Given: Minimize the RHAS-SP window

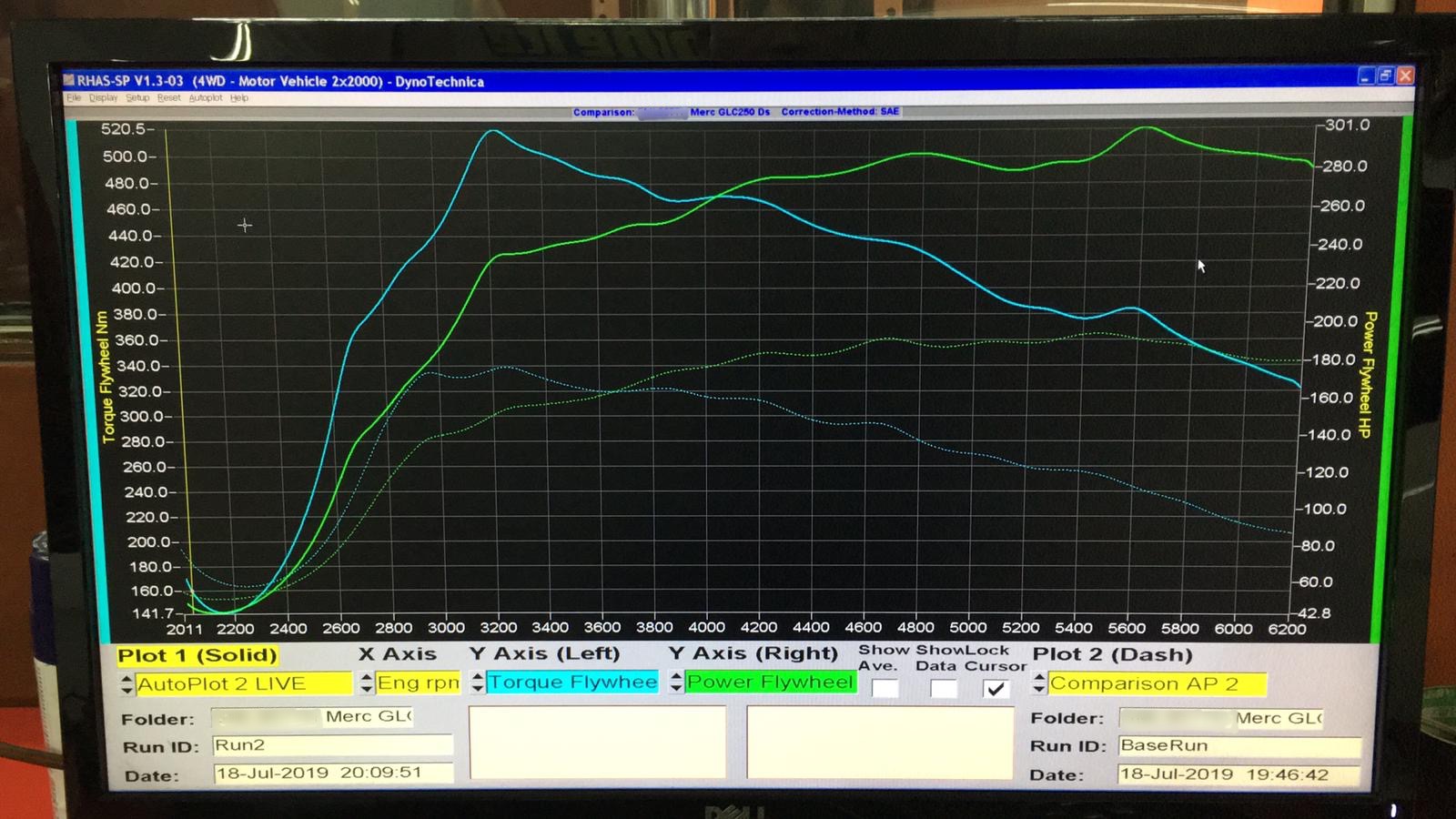Looking at the screenshot, I should point(1365,76).
